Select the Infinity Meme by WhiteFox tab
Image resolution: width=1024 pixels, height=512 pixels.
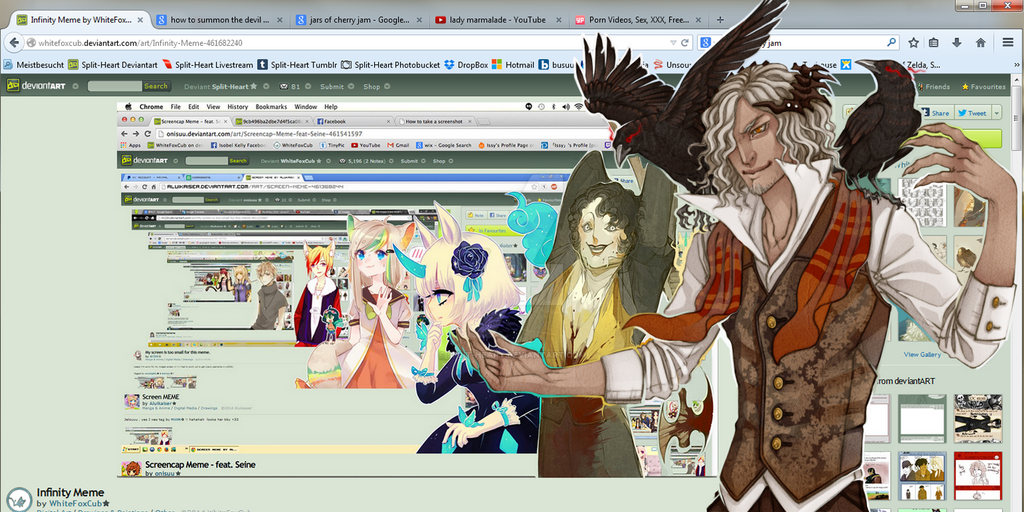[x=80, y=20]
